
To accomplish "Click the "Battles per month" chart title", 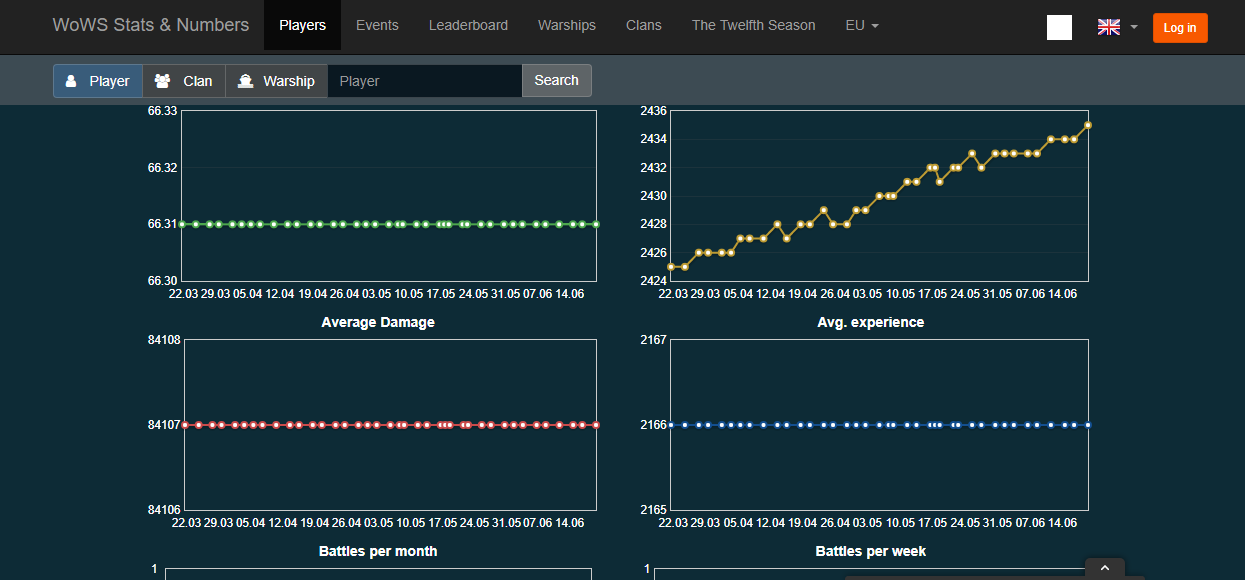I will [378, 551].
